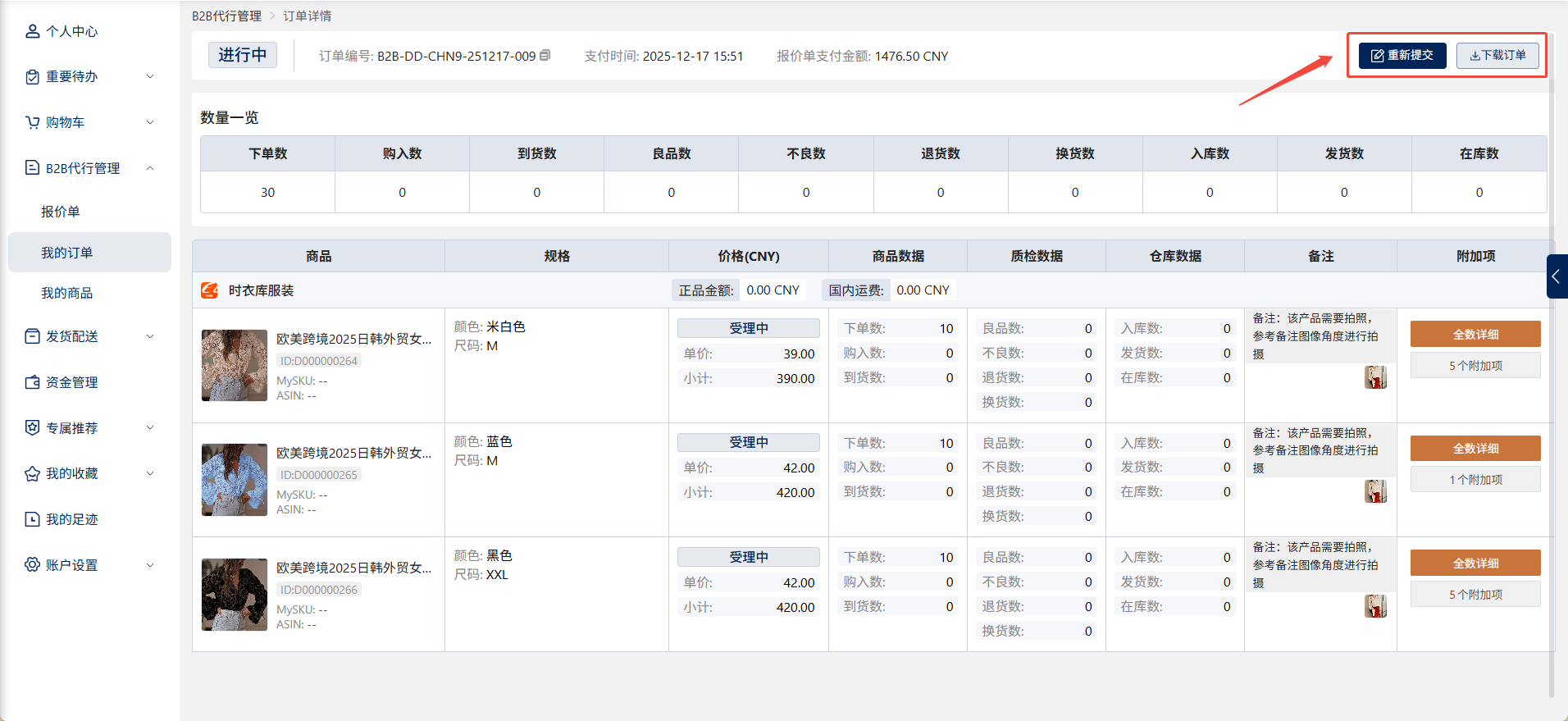Click the 个人中心 user icon
1568x721 pixels.
click(x=32, y=31)
